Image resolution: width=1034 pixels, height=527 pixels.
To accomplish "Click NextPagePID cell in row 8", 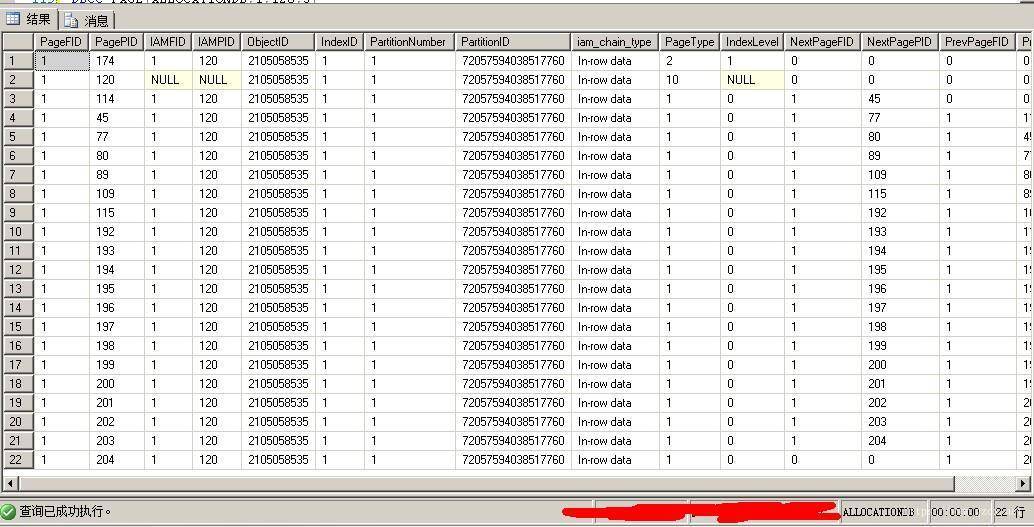I will [x=900, y=194].
